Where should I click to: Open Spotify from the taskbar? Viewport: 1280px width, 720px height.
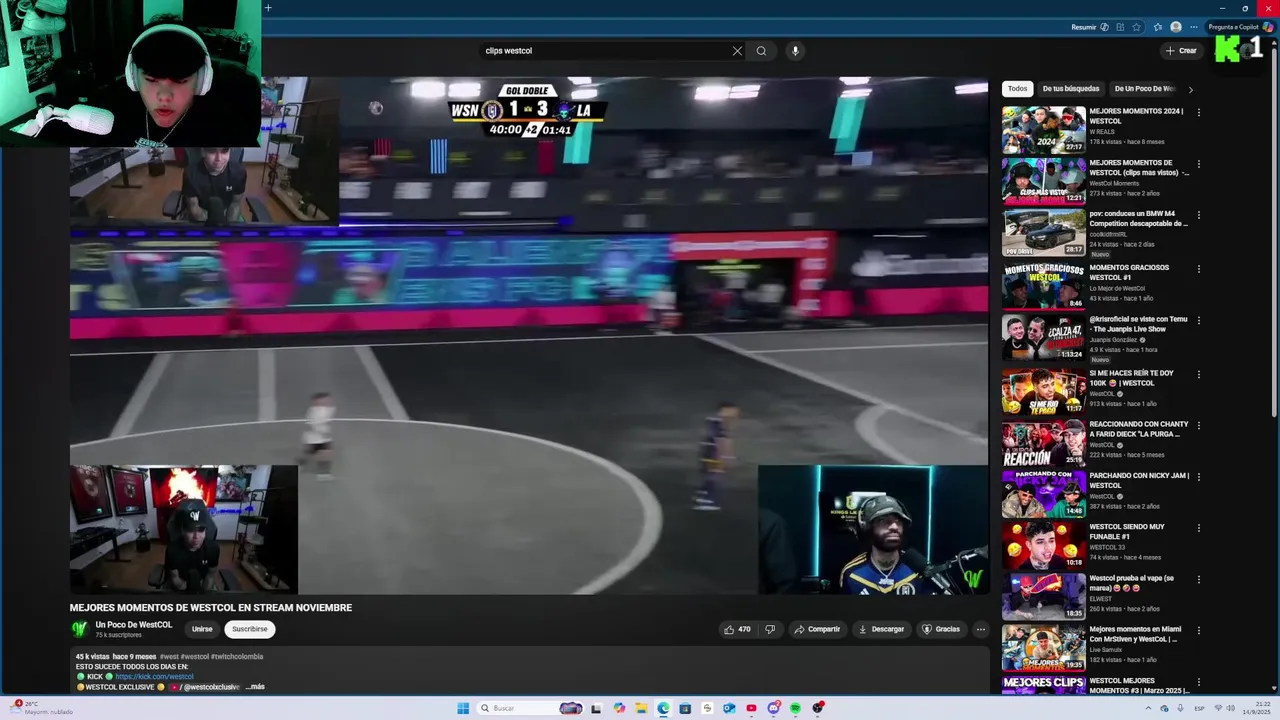[795, 708]
